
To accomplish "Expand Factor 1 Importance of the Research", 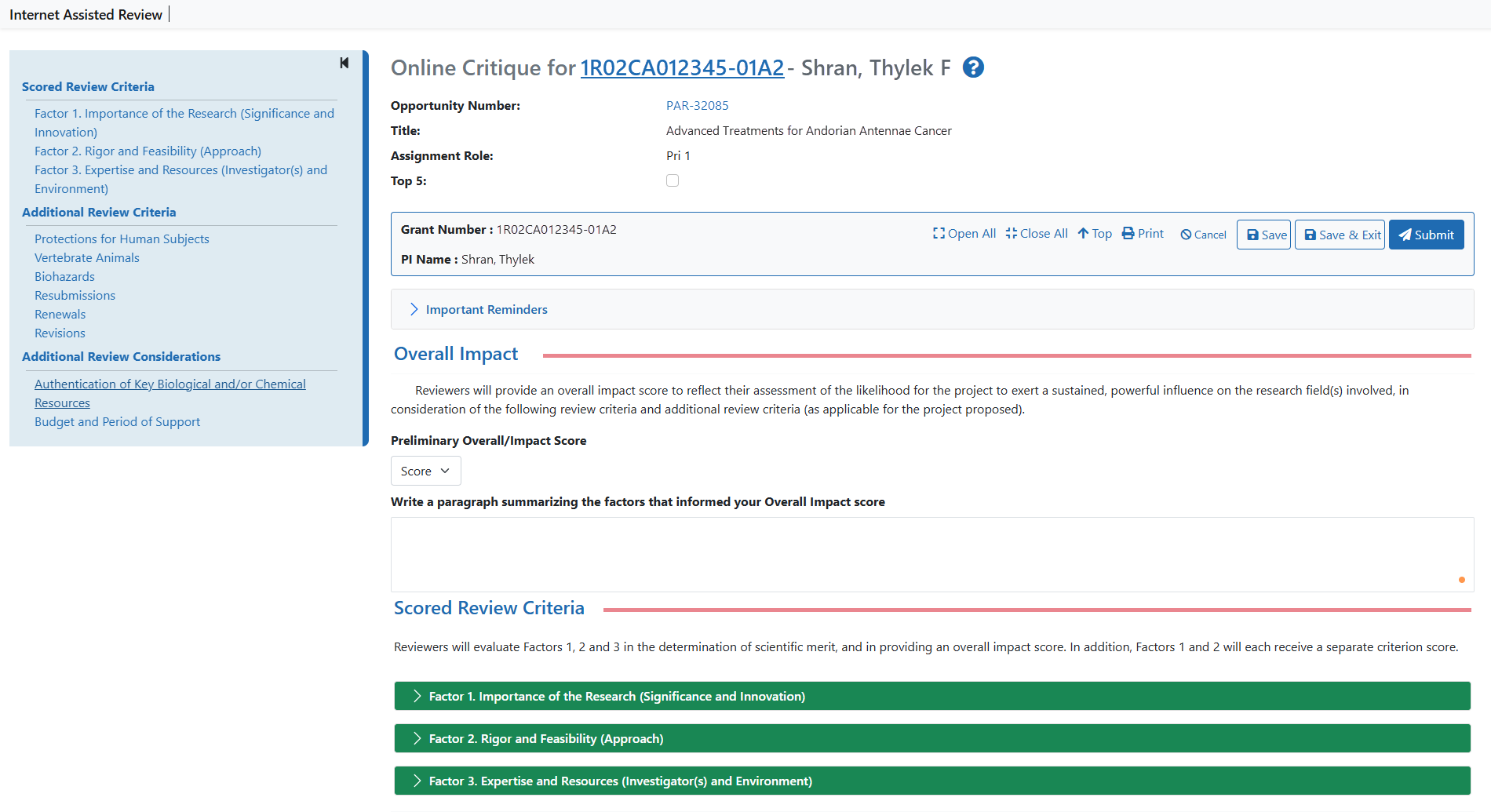I will coord(616,697).
